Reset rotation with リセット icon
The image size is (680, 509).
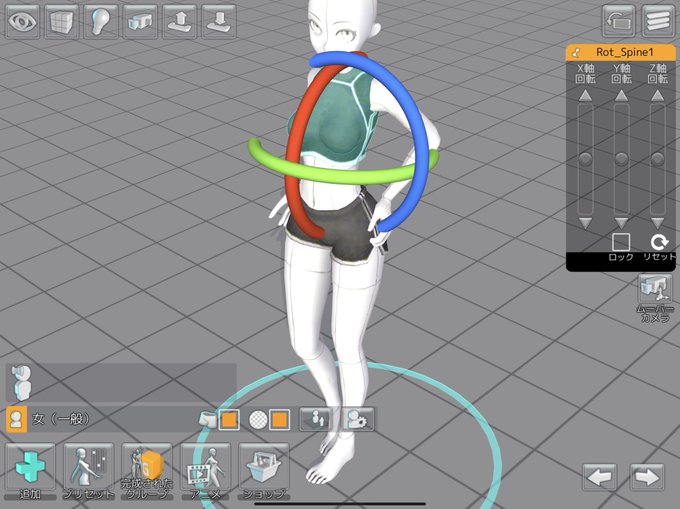point(659,242)
